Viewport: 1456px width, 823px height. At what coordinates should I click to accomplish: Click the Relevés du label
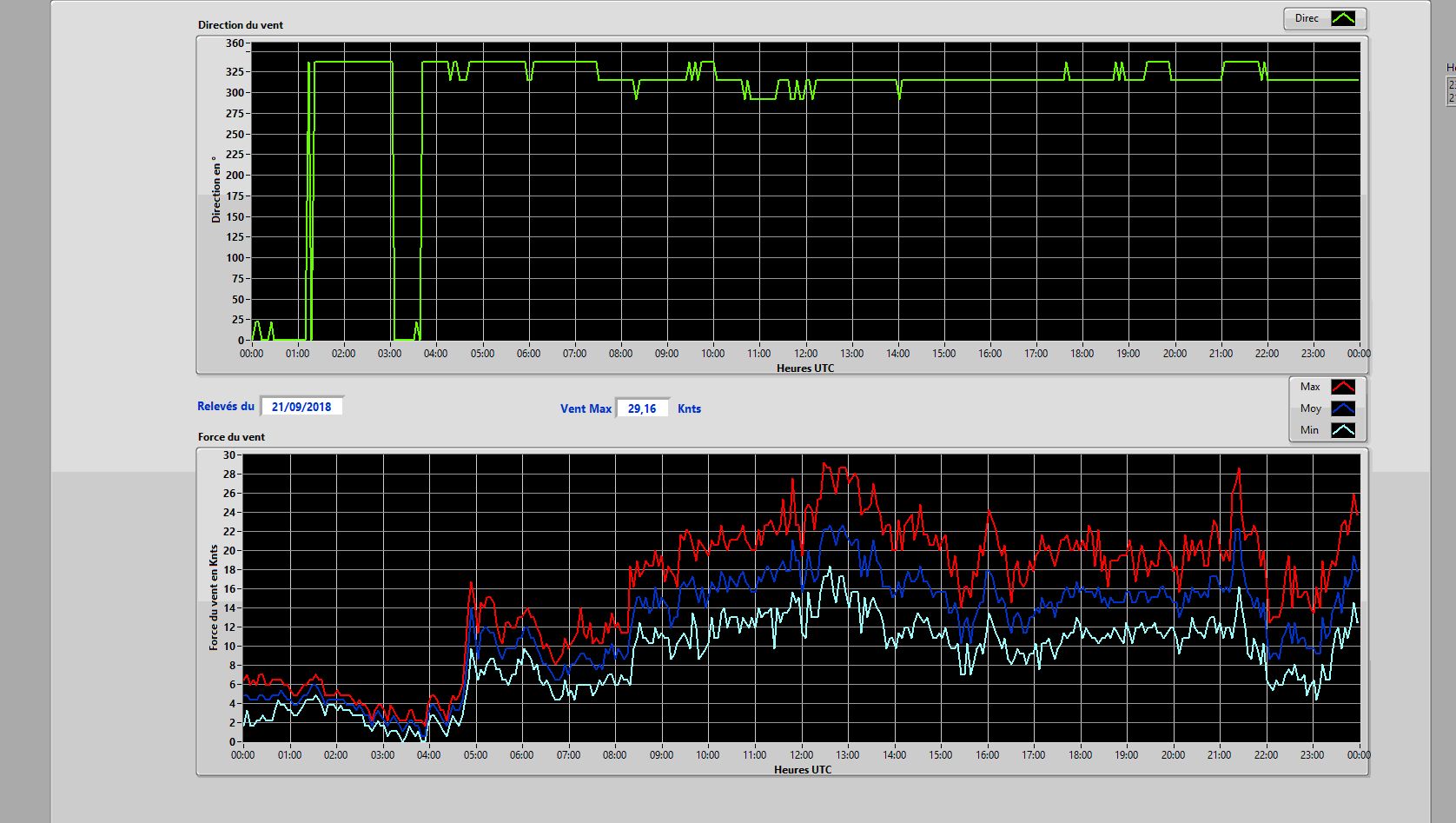click(x=226, y=406)
